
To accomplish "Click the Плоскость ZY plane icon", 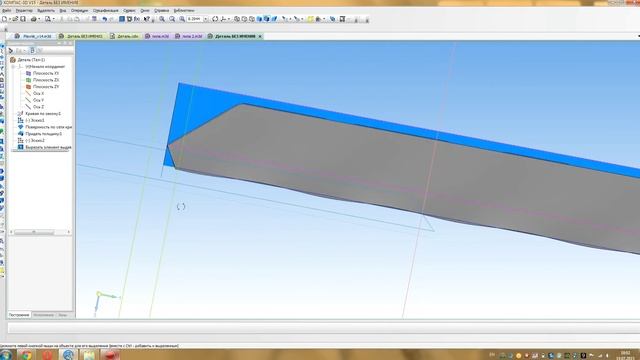I will click(x=29, y=87).
